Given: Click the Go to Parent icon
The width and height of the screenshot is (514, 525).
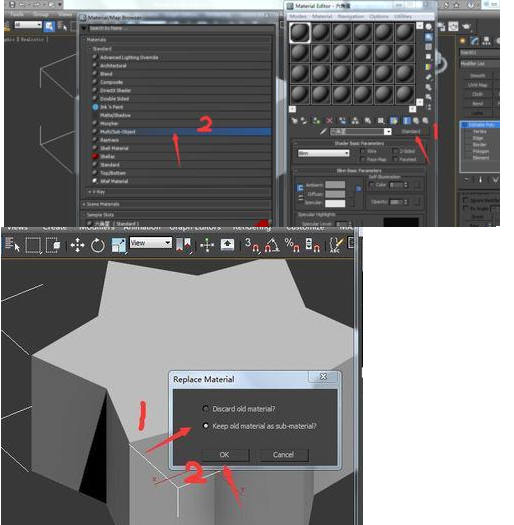Looking at the screenshot, I should click(416, 121).
